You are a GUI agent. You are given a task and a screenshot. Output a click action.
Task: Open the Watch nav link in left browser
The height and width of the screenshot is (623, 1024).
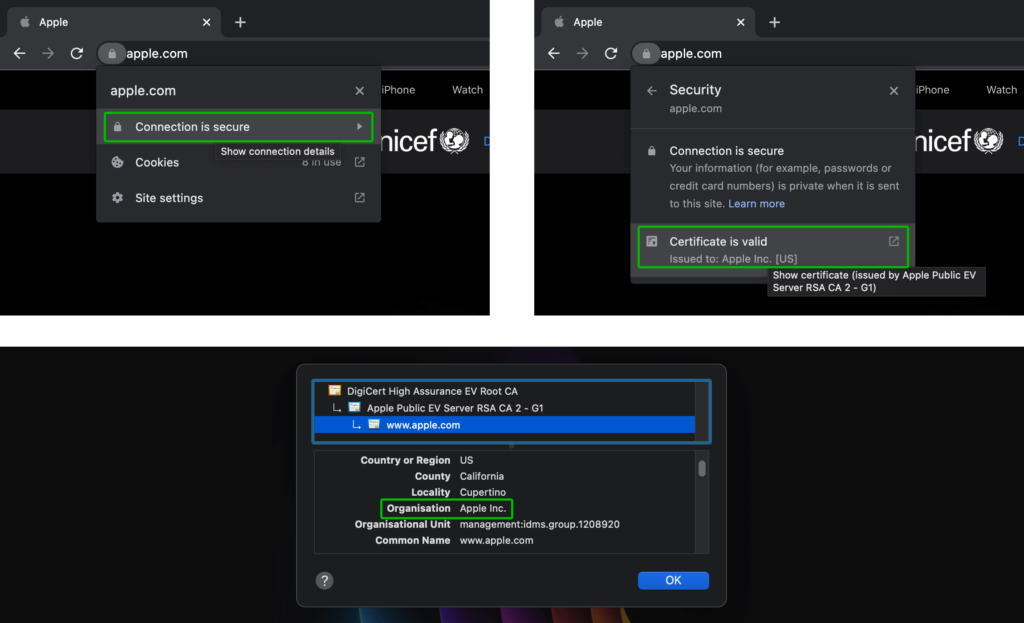pyautogui.click(x=468, y=90)
